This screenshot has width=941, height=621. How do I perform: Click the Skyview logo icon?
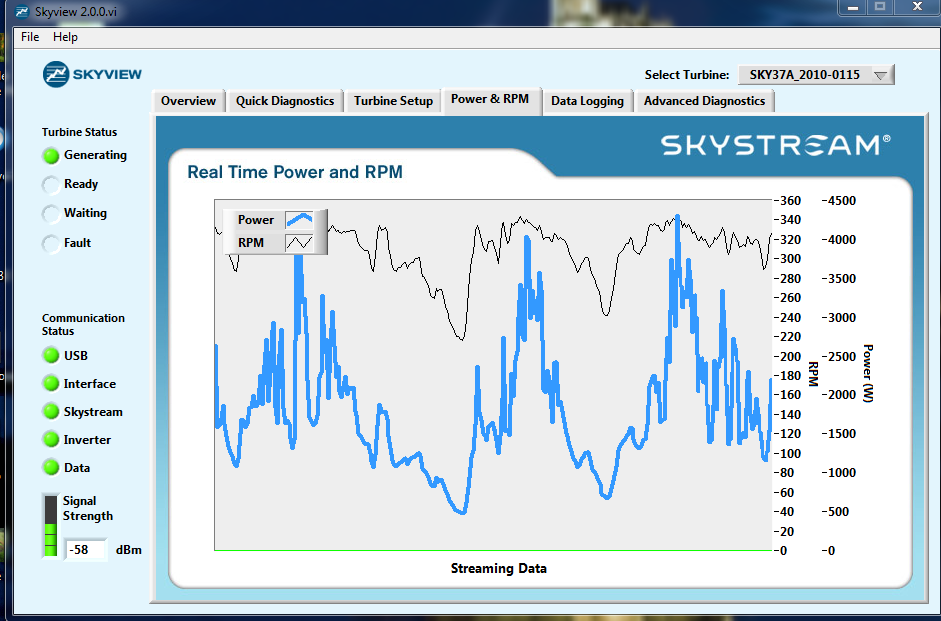pos(56,74)
